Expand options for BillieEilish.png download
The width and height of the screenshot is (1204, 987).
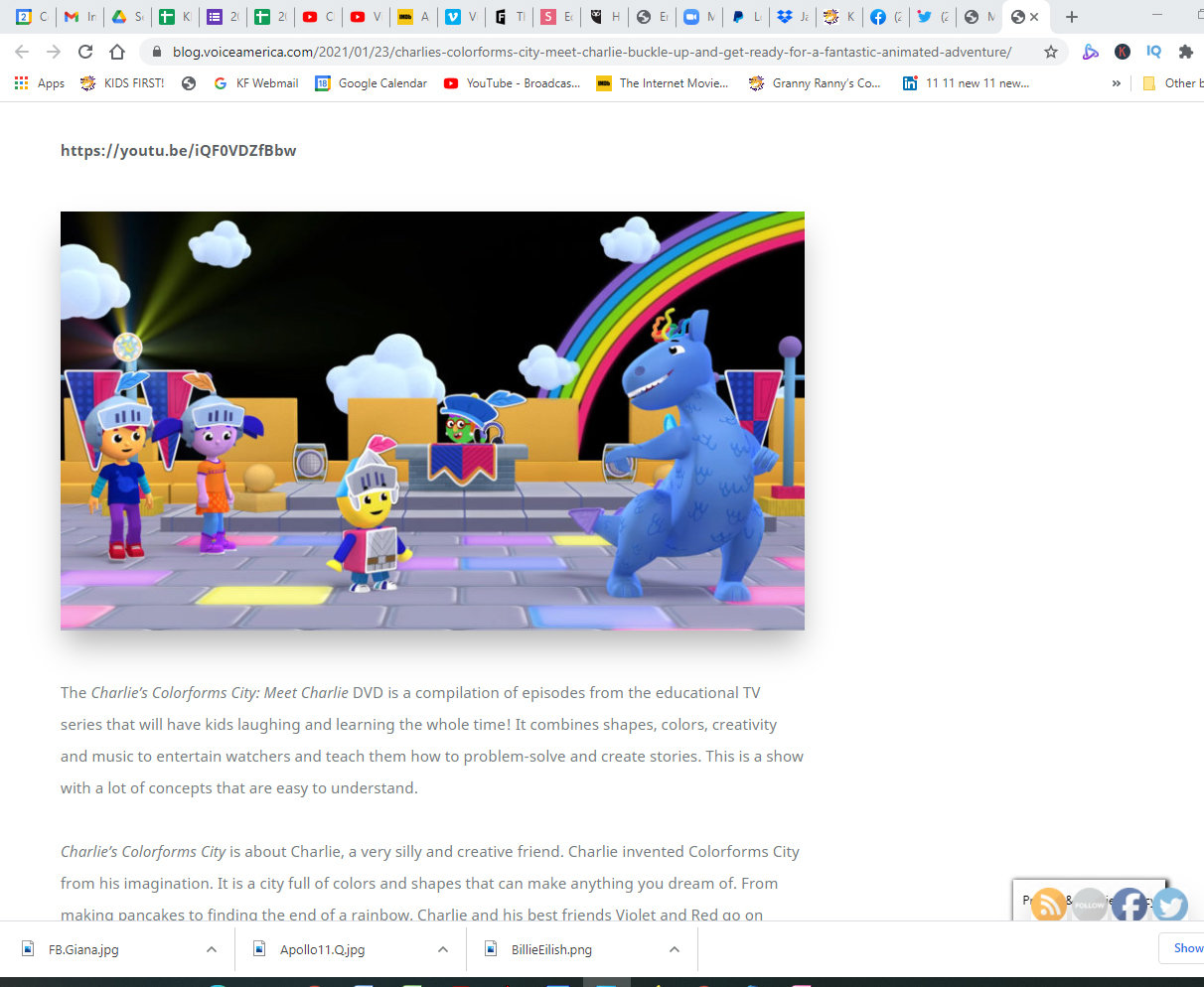[x=675, y=949]
